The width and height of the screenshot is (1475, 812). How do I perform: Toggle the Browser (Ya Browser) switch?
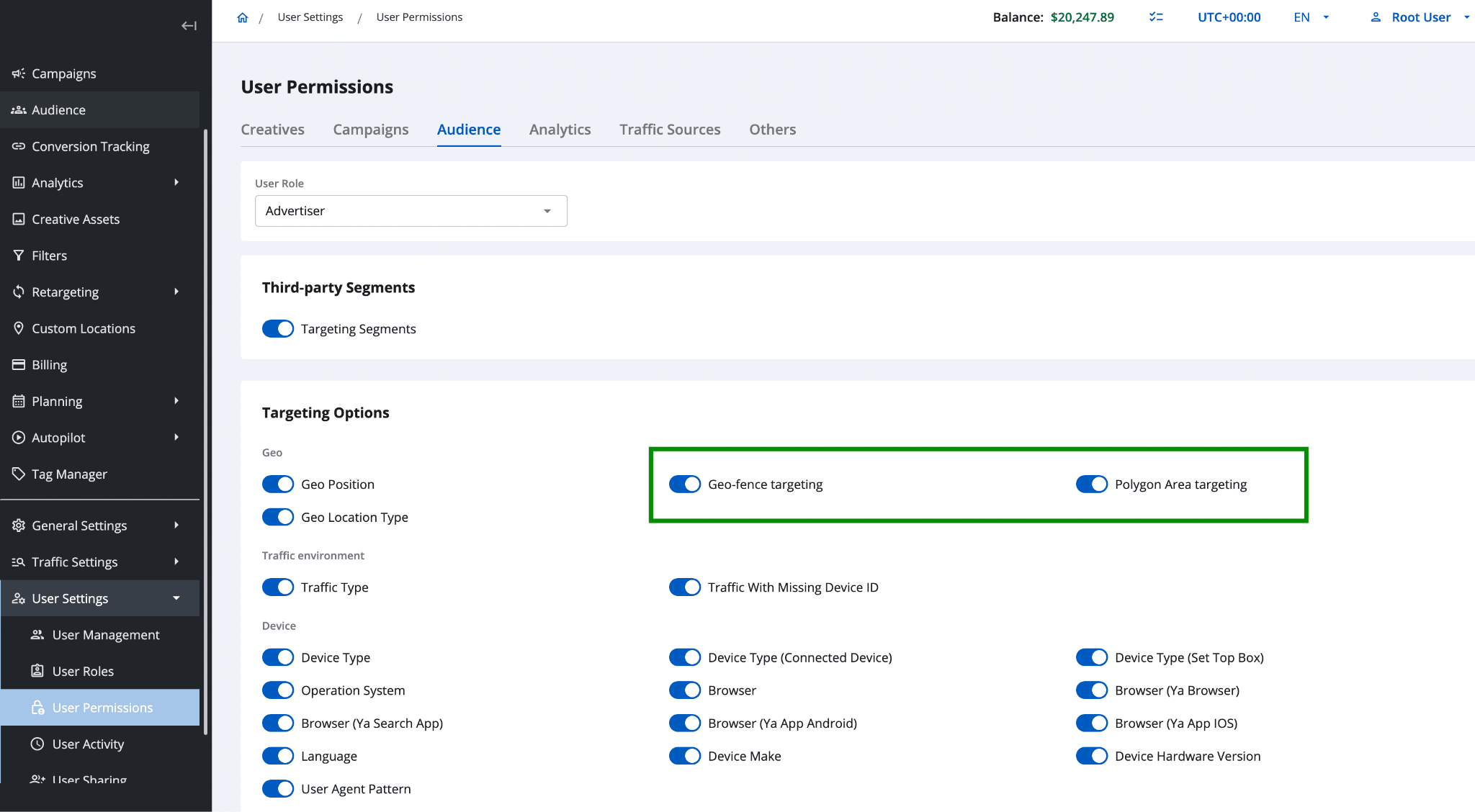(1092, 690)
